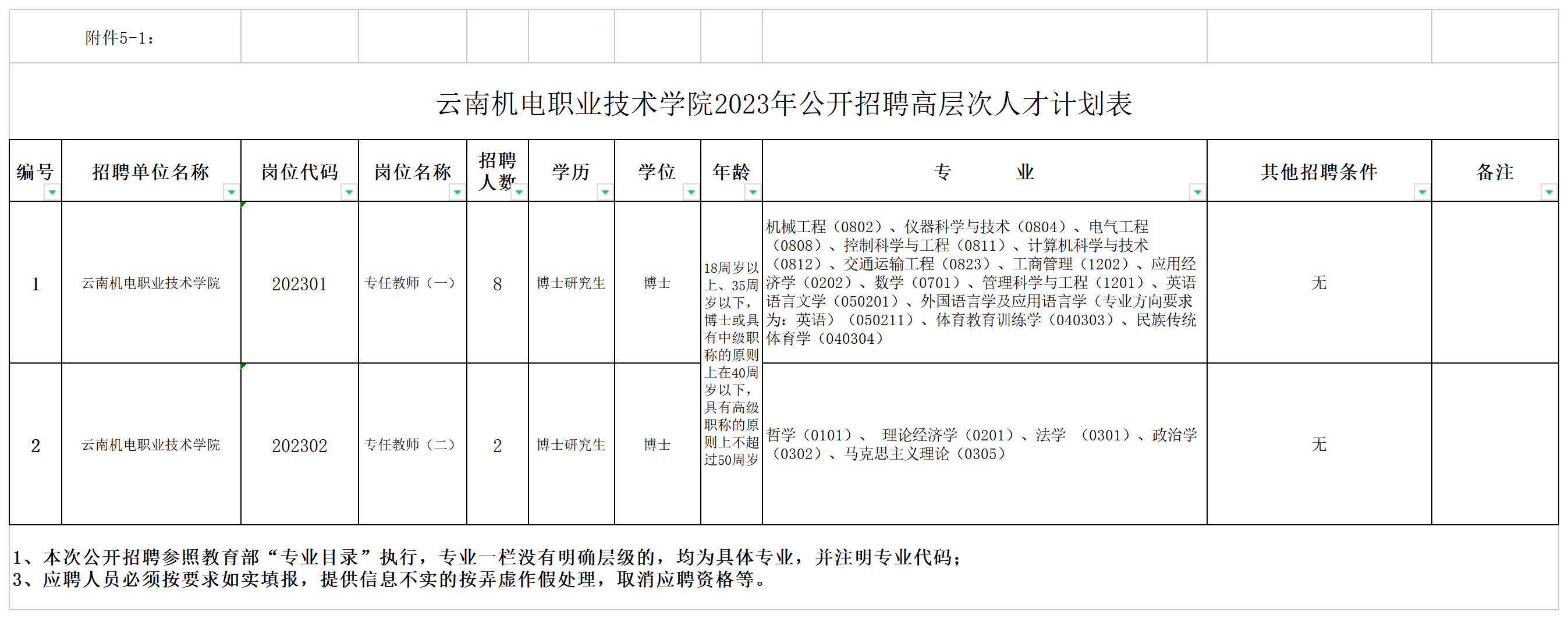Open the 学历 filter dropdown
The image size is (1568, 619).
pos(605,193)
